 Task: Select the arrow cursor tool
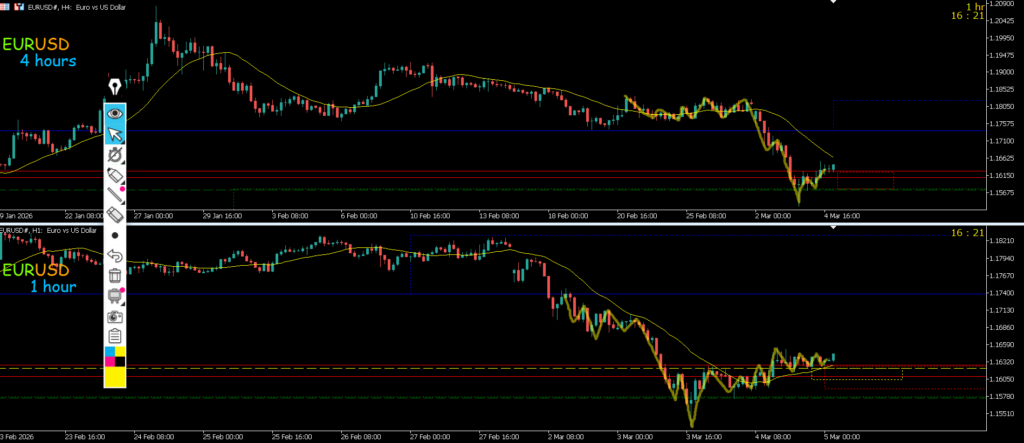[x=115, y=134]
